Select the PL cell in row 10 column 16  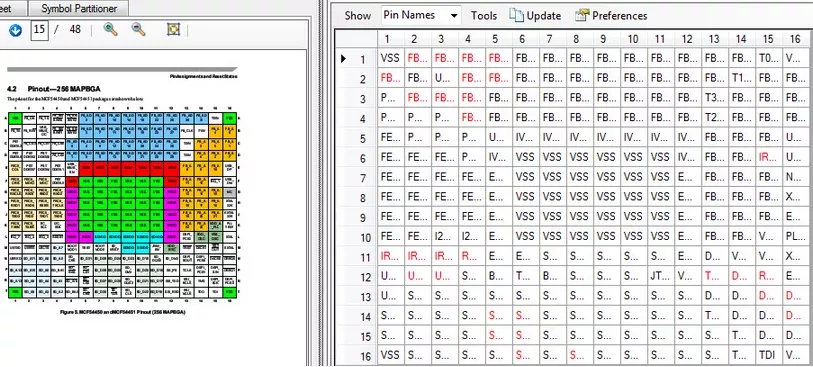(x=795, y=237)
